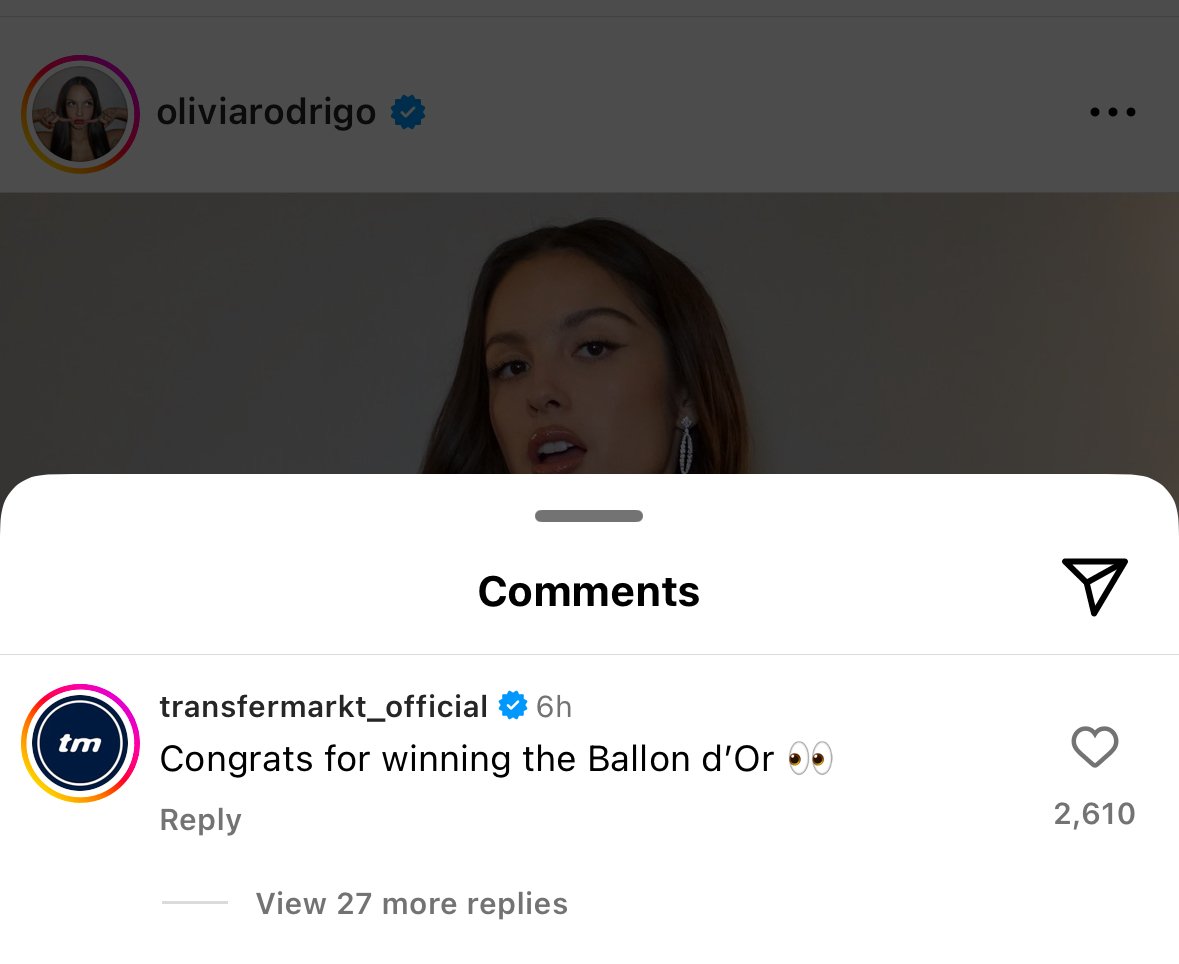Tap the 6h comment timestamp
The width and height of the screenshot is (1179, 964).
pos(554,707)
